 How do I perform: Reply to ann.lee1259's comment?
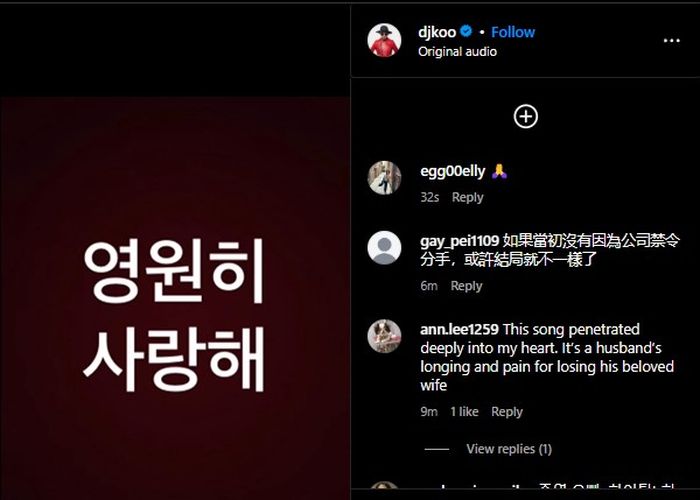click(507, 412)
